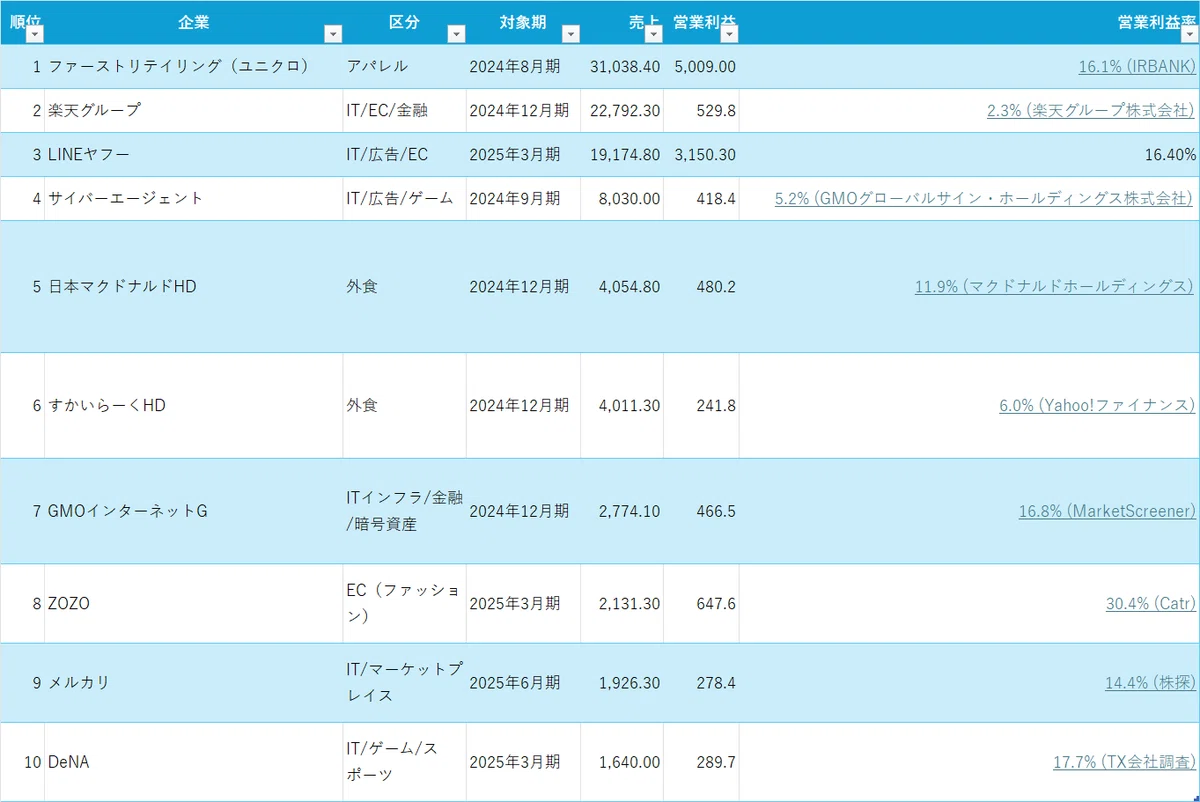Select the ファーストリテイリング（ユニクロ） cell
1200x802 pixels.
click(194, 67)
